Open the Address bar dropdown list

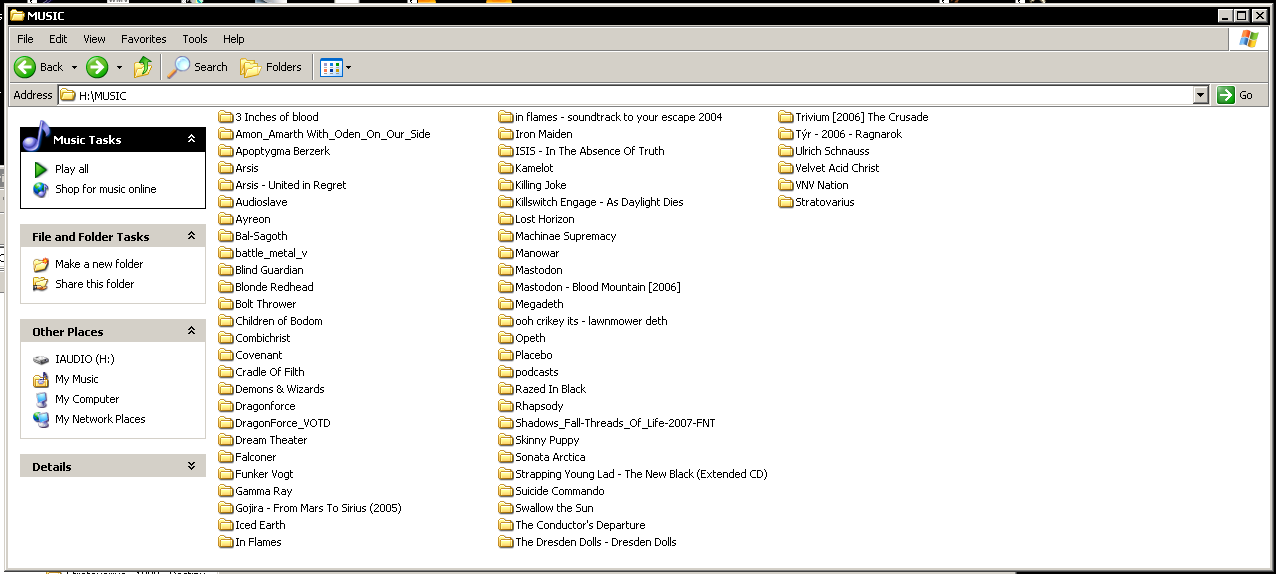tap(1201, 95)
